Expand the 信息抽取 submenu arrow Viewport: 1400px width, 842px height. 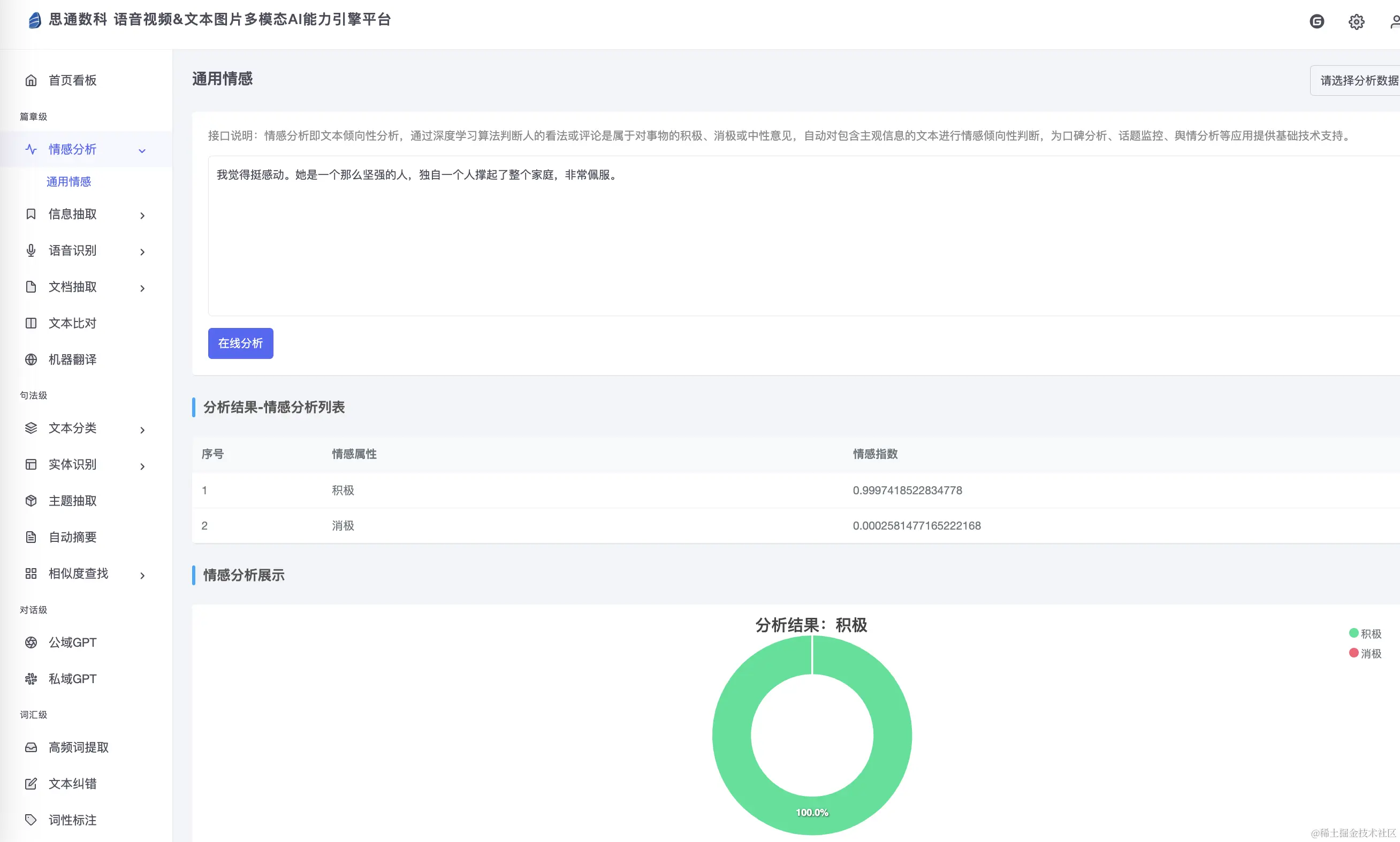pos(142,215)
